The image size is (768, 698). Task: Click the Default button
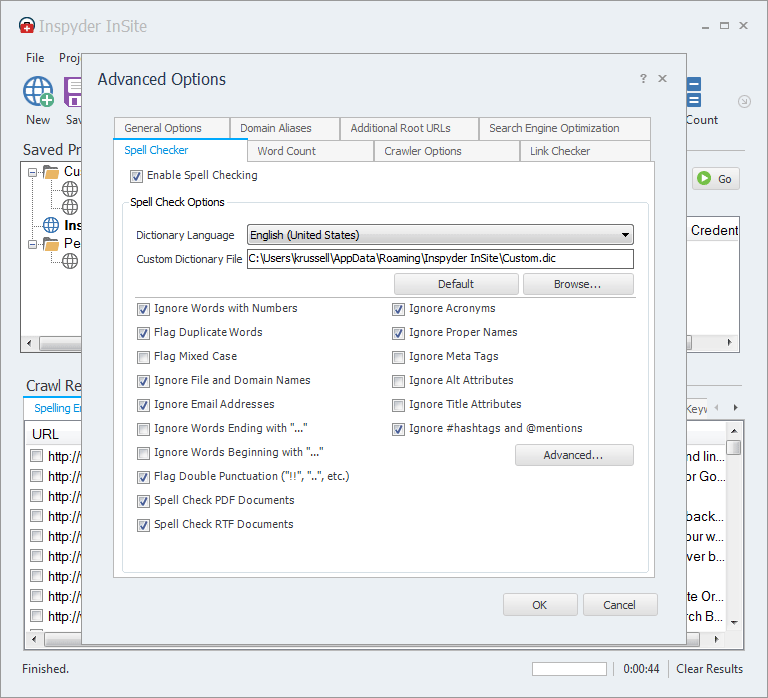click(x=456, y=284)
